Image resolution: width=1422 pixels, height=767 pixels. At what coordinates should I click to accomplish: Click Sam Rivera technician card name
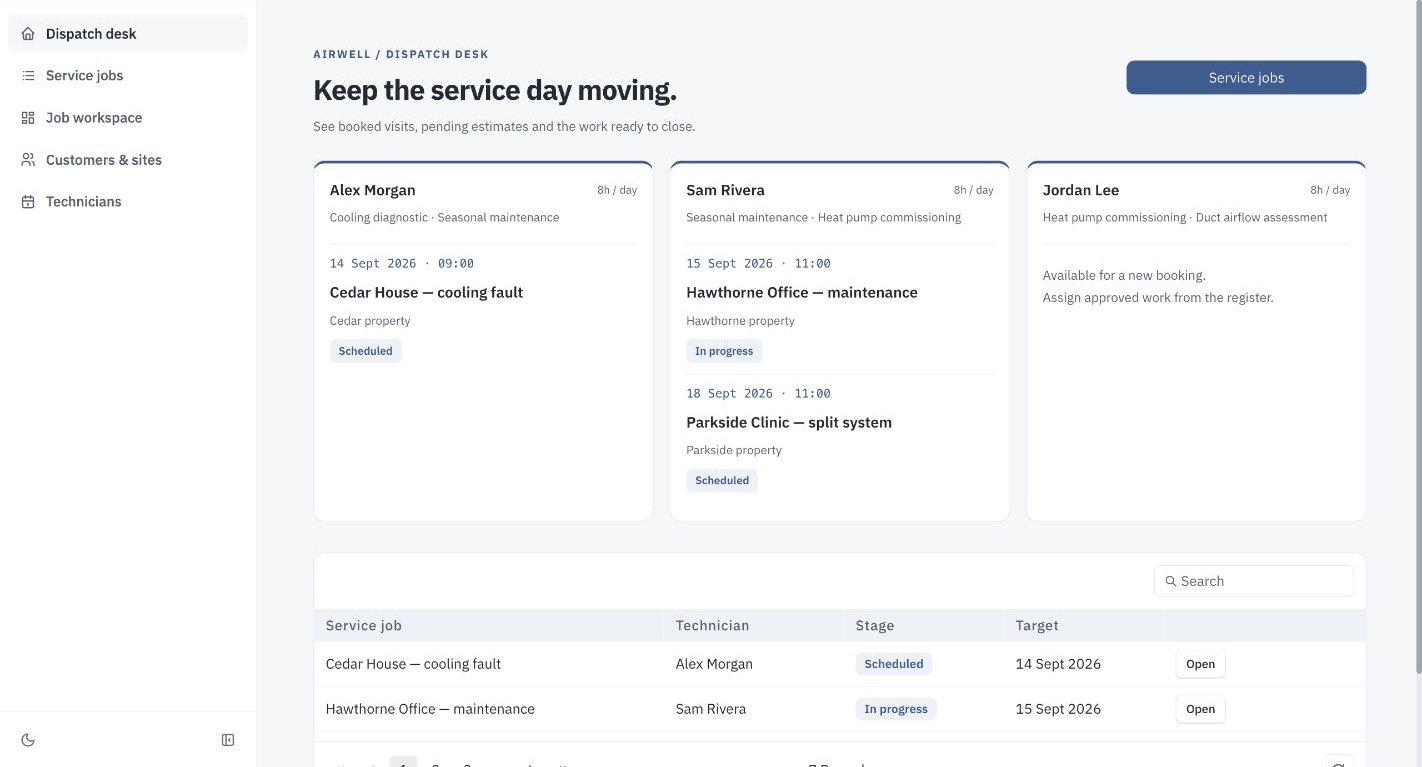(725, 190)
